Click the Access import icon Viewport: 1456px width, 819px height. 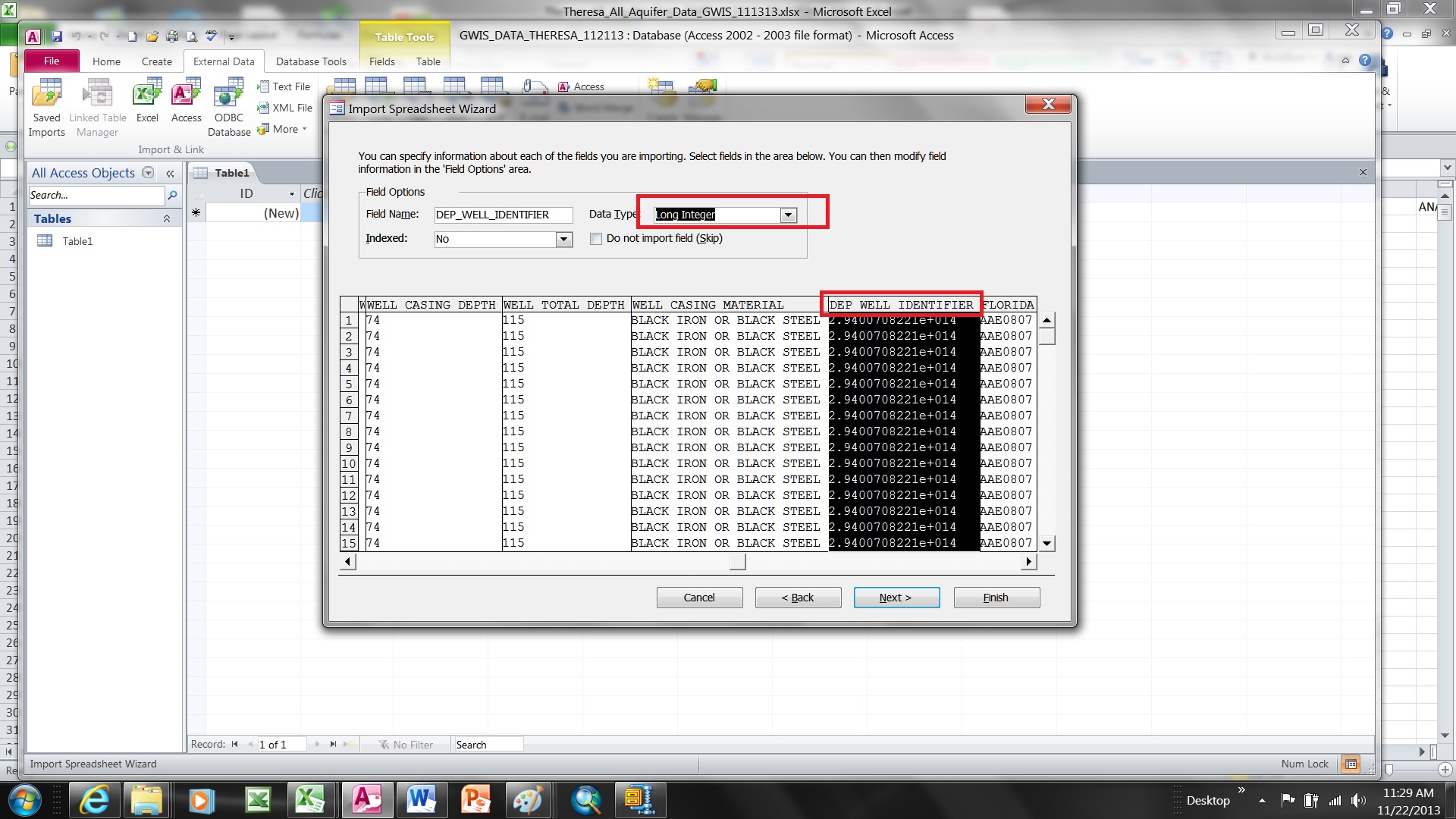[x=186, y=101]
